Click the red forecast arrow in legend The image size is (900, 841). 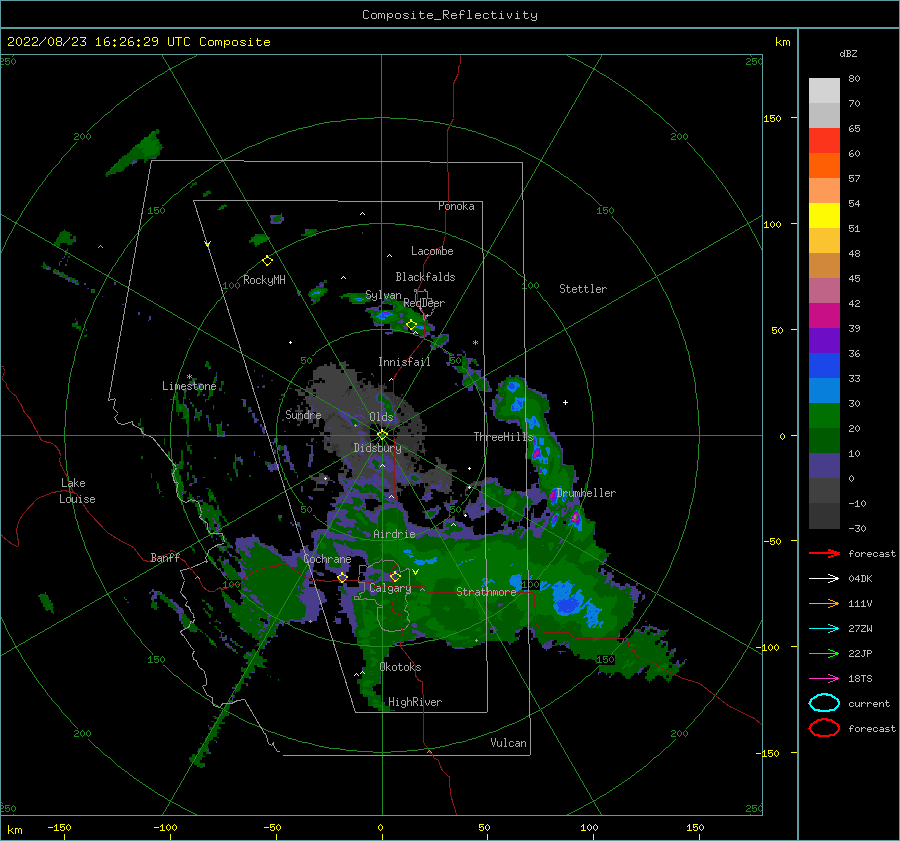point(824,553)
